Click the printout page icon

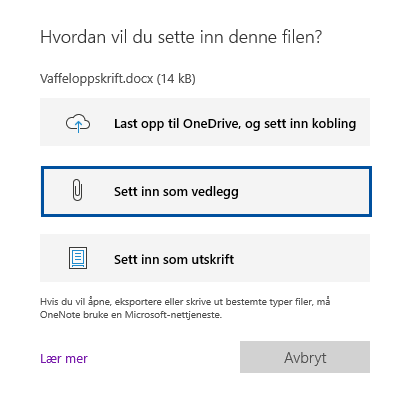point(78,258)
